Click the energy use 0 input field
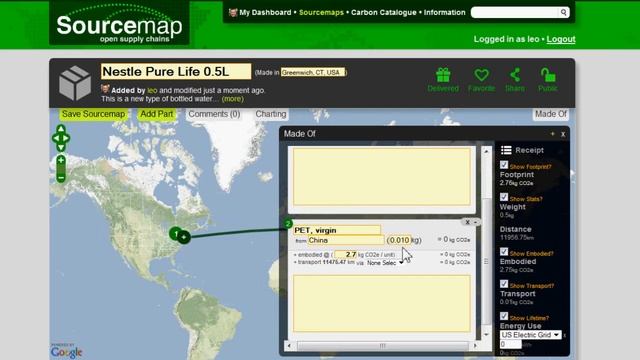This screenshot has height=360, width=640. pyautogui.click(x=510, y=344)
